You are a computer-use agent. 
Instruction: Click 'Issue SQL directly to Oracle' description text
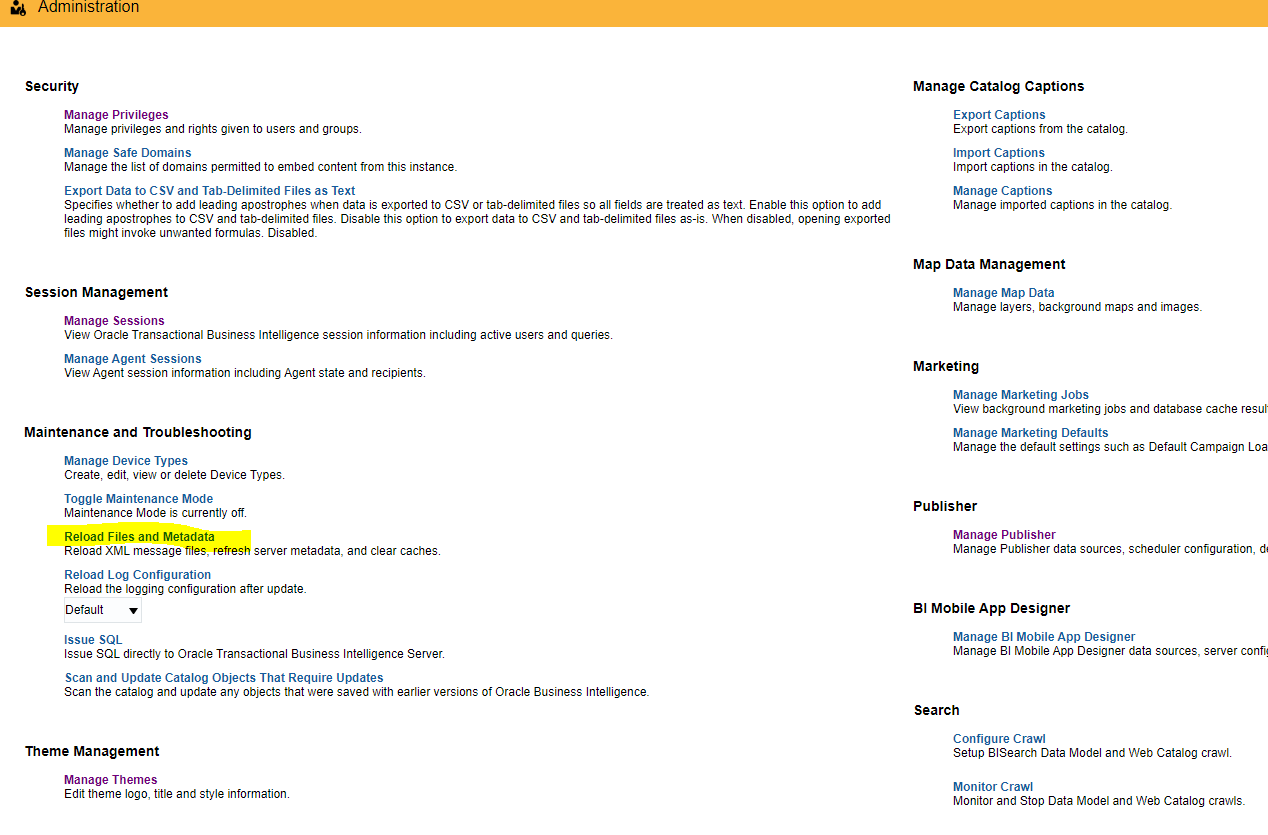coord(254,654)
